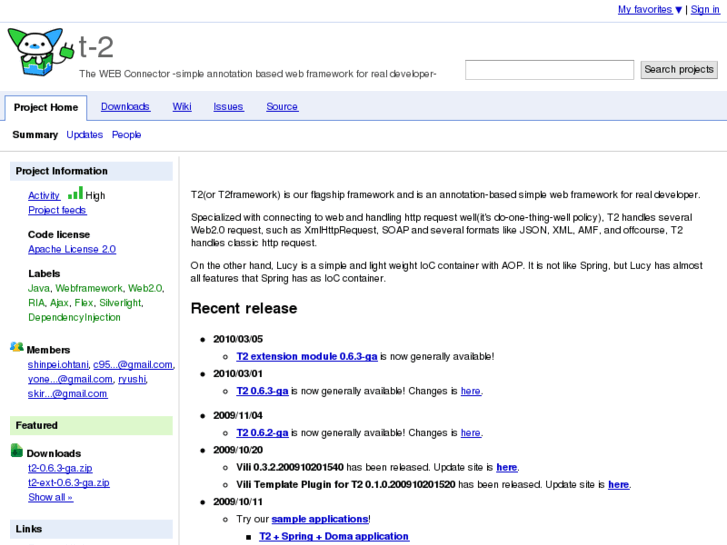Open member skir...@gmail.com profile
727x545 pixels.
click(67, 394)
